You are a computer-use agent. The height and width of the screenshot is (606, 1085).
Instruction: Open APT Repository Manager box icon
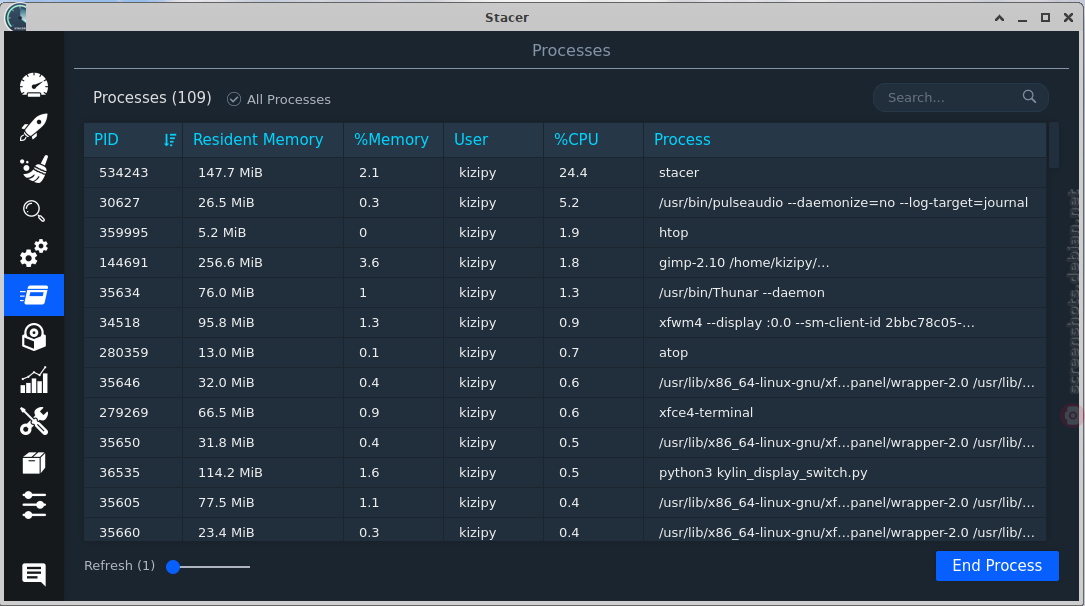34,463
